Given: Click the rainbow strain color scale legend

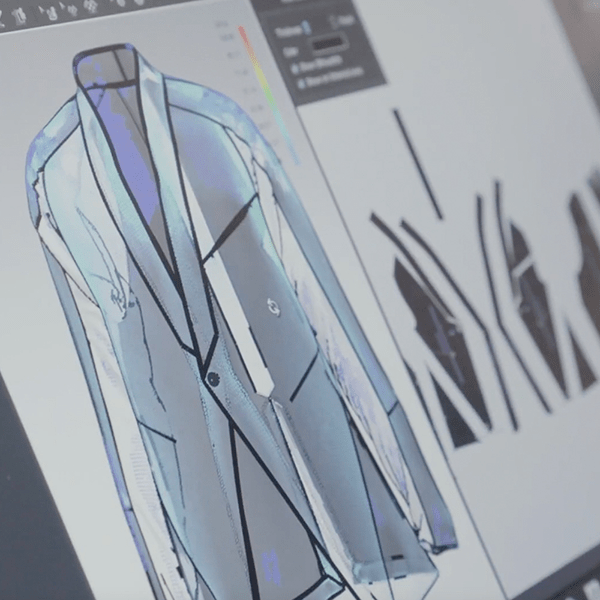Looking at the screenshot, I should click(269, 95).
